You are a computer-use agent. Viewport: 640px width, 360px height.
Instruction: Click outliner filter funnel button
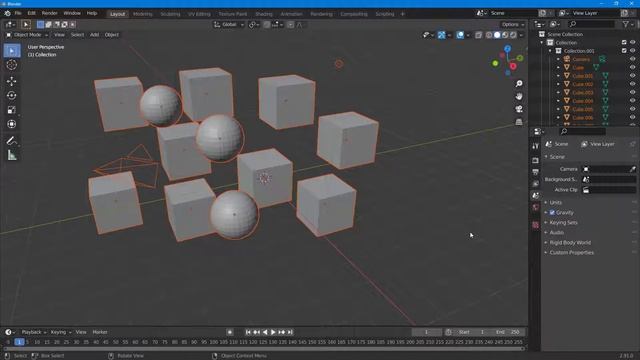(626, 24)
